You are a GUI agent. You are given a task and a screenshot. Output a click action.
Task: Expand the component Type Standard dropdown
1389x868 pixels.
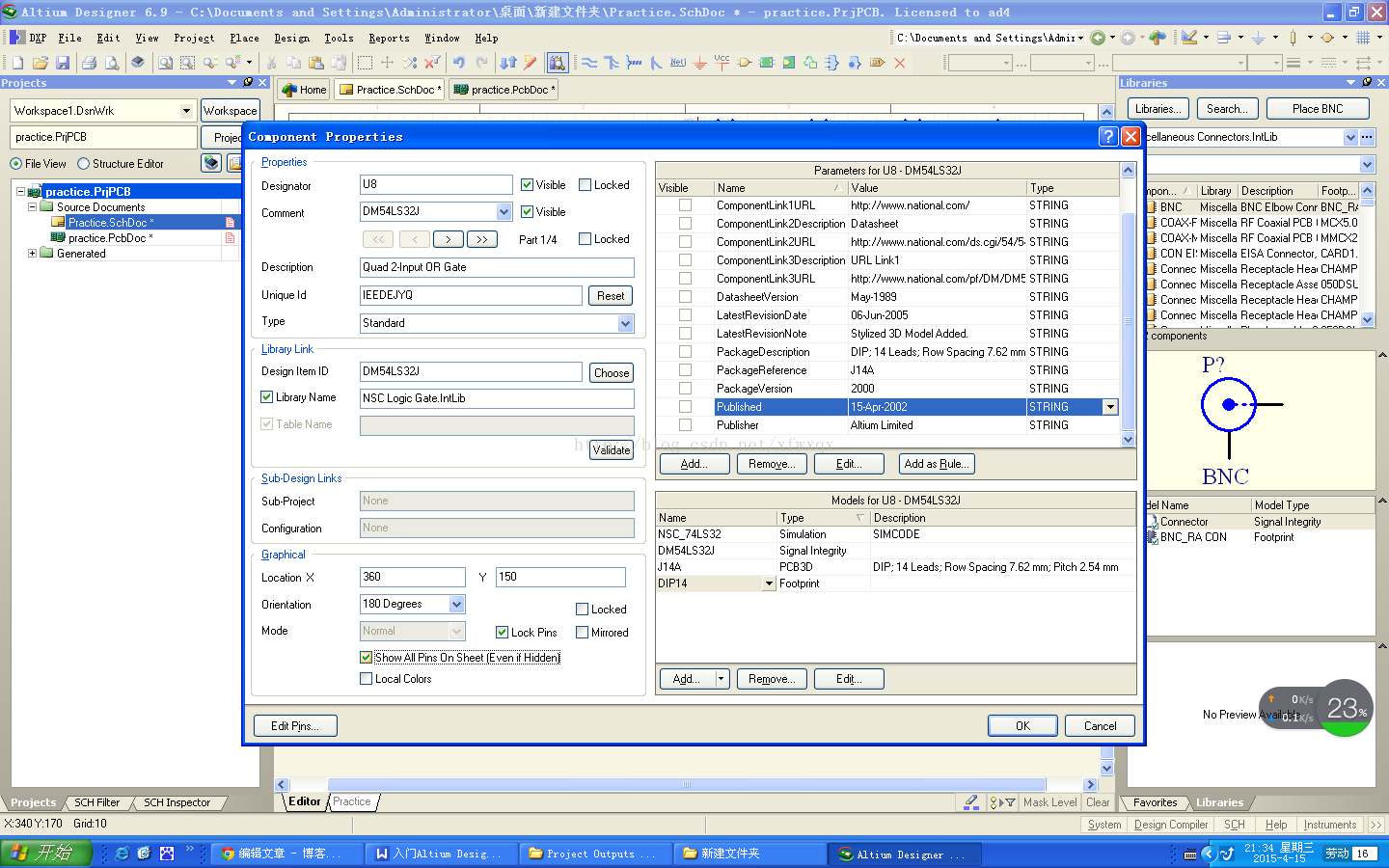(625, 323)
